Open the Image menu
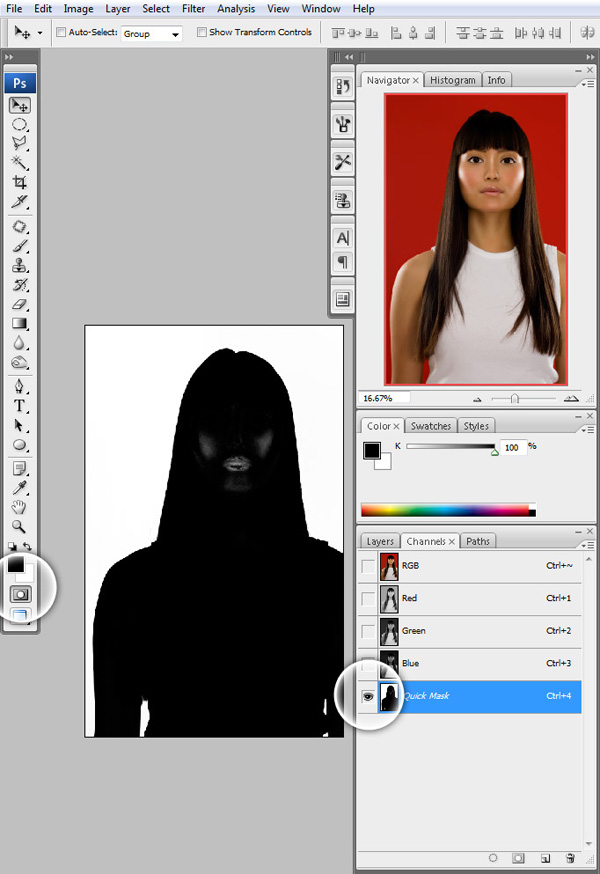Screen dimensions: 600x874 pyautogui.click(x=78, y=9)
